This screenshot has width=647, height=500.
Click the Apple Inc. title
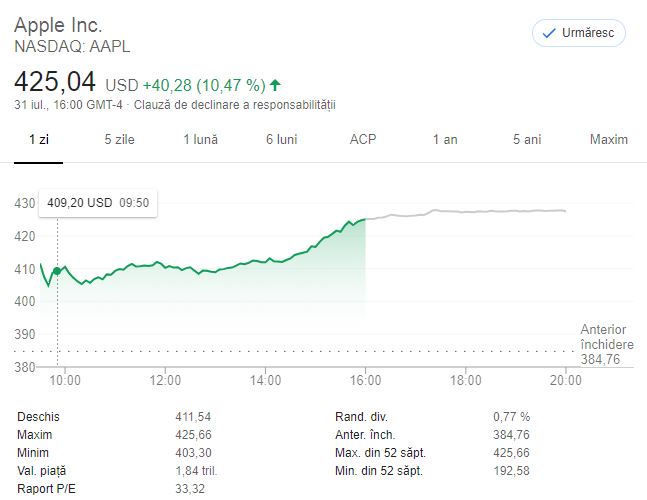pyautogui.click(x=58, y=25)
